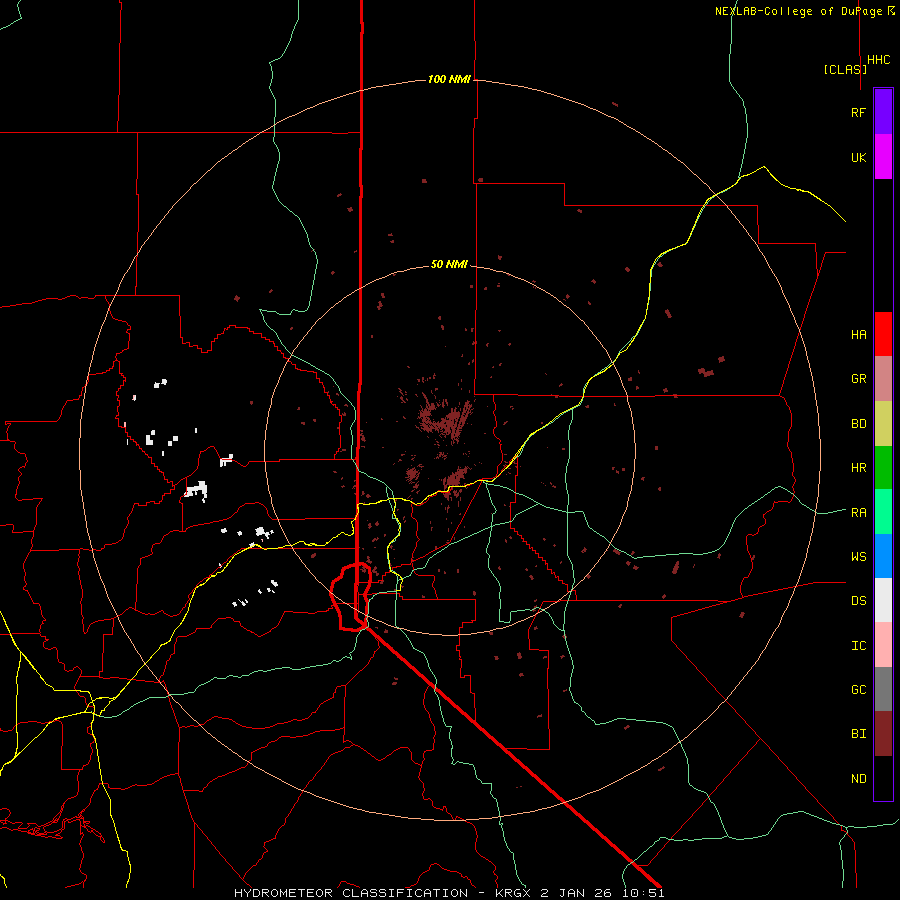The height and width of the screenshot is (900, 900).
Task: Select the light pink IC legend swatch
Action: coord(883,645)
